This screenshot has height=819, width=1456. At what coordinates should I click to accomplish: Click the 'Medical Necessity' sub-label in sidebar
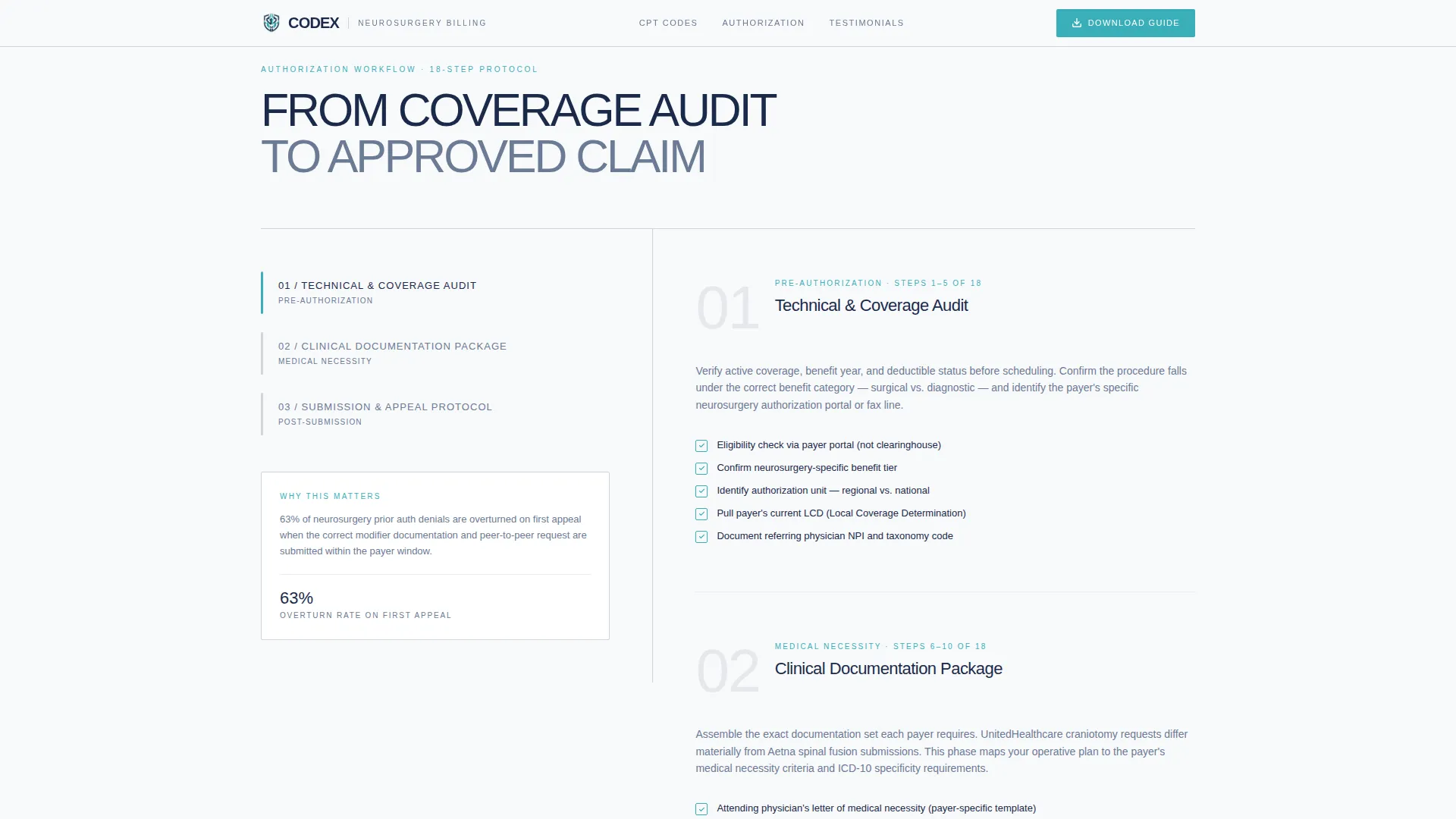click(x=325, y=361)
